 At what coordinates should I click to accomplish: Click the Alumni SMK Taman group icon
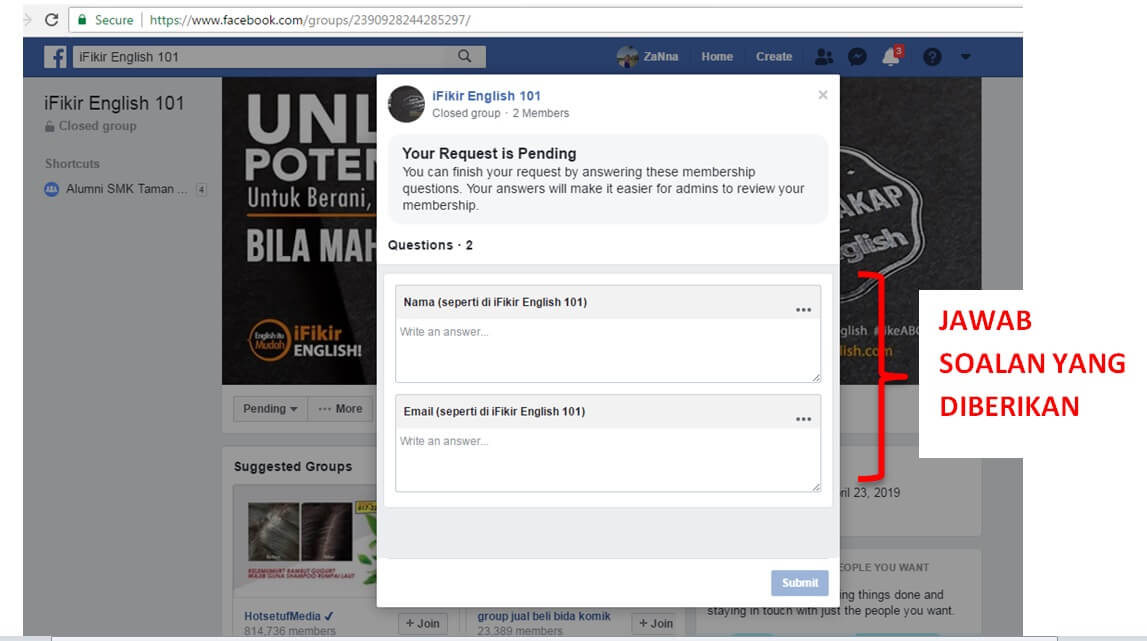click(51, 190)
